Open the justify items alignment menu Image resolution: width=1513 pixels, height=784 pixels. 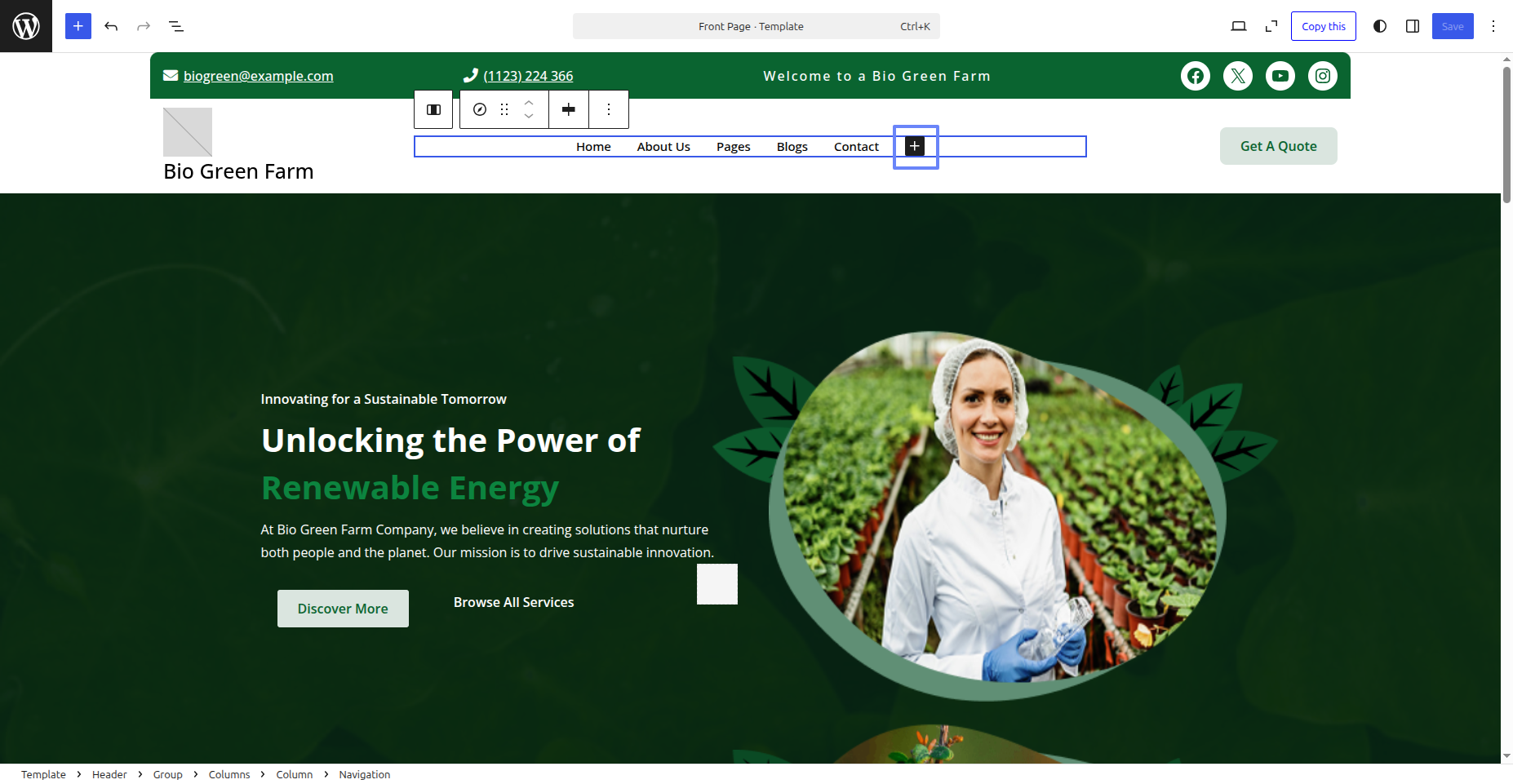click(x=569, y=109)
